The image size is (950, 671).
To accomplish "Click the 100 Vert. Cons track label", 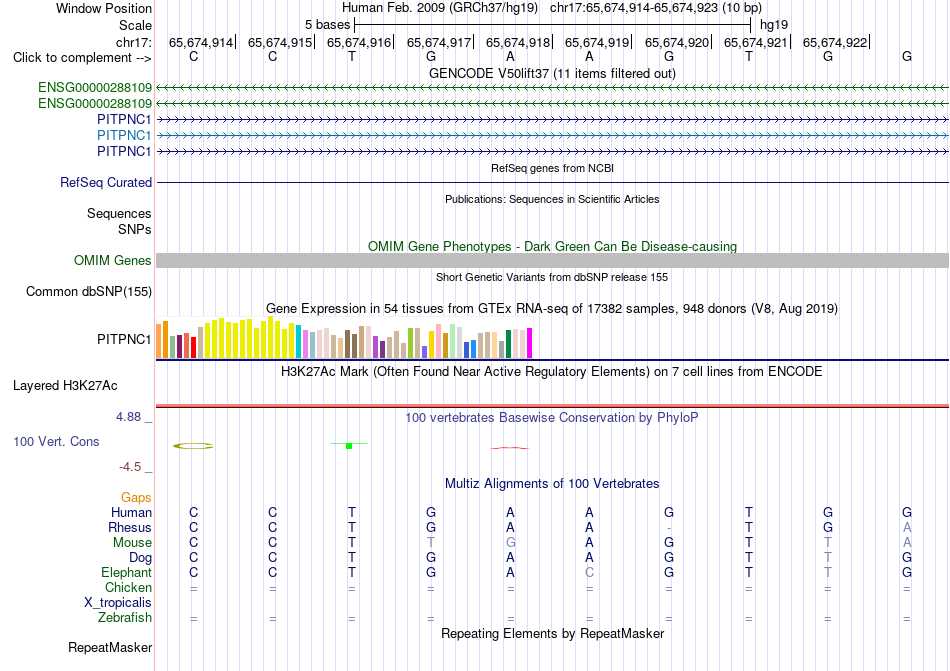I will (56, 441).
